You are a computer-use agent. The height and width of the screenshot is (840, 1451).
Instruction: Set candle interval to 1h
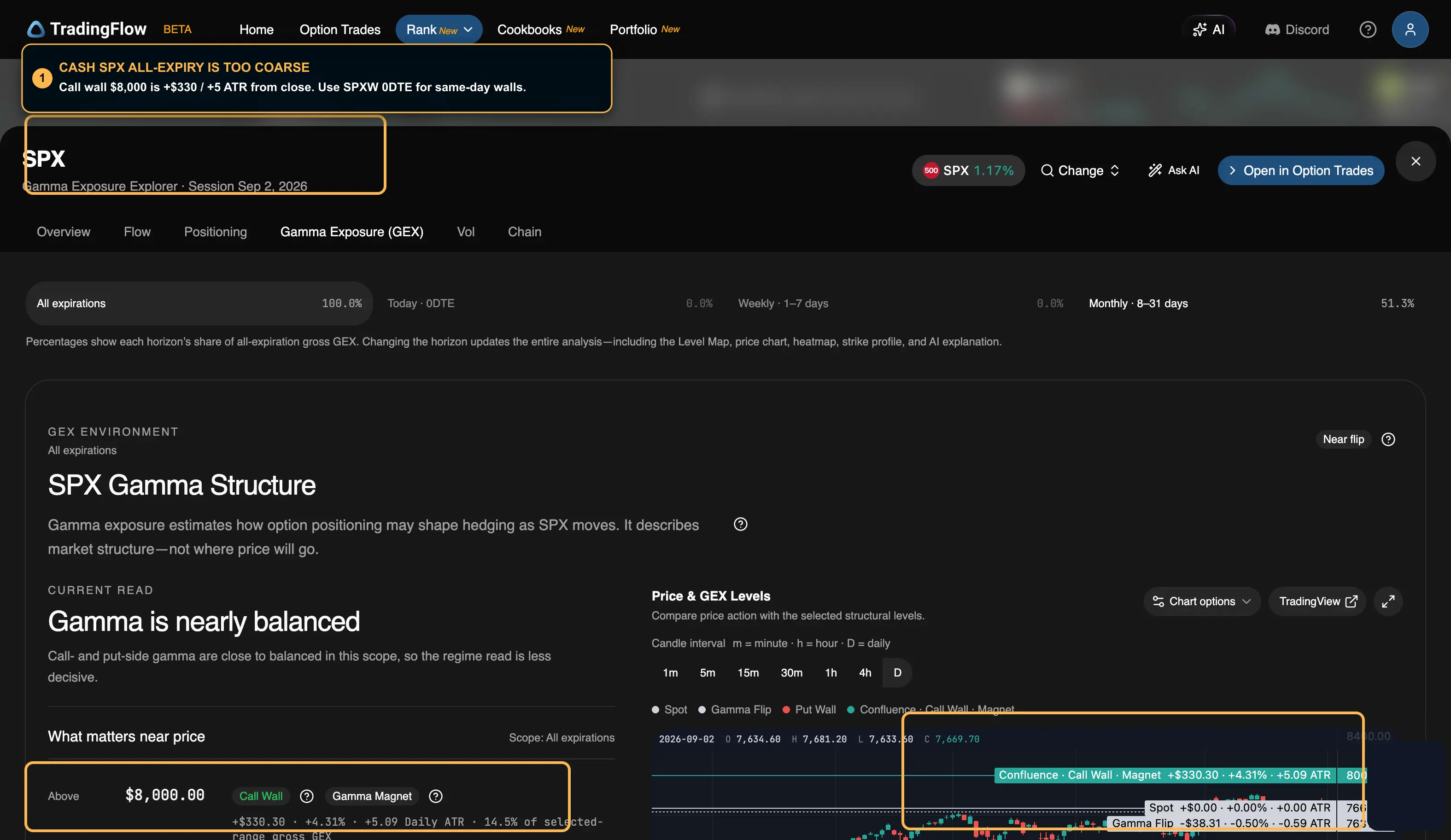tap(831, 672)
